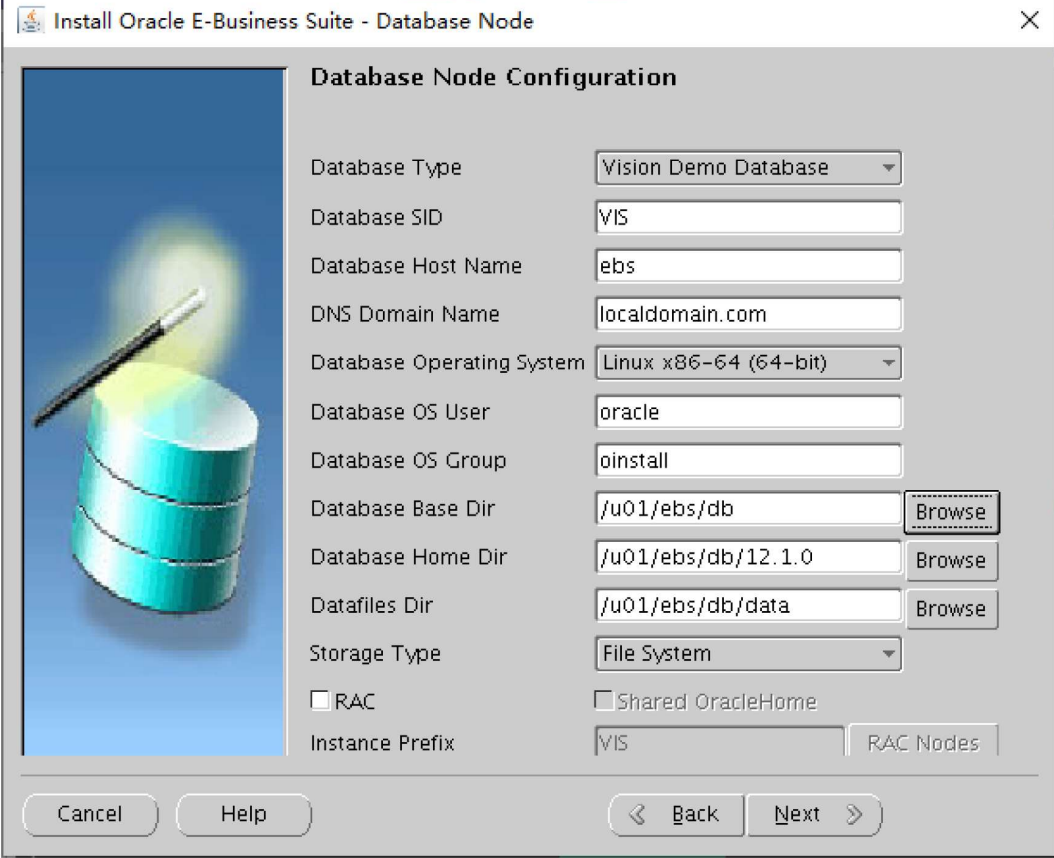Click the DNS Domain Name field
The width and height of the screenshot is (1054, 858).
(x=748, y=314)
